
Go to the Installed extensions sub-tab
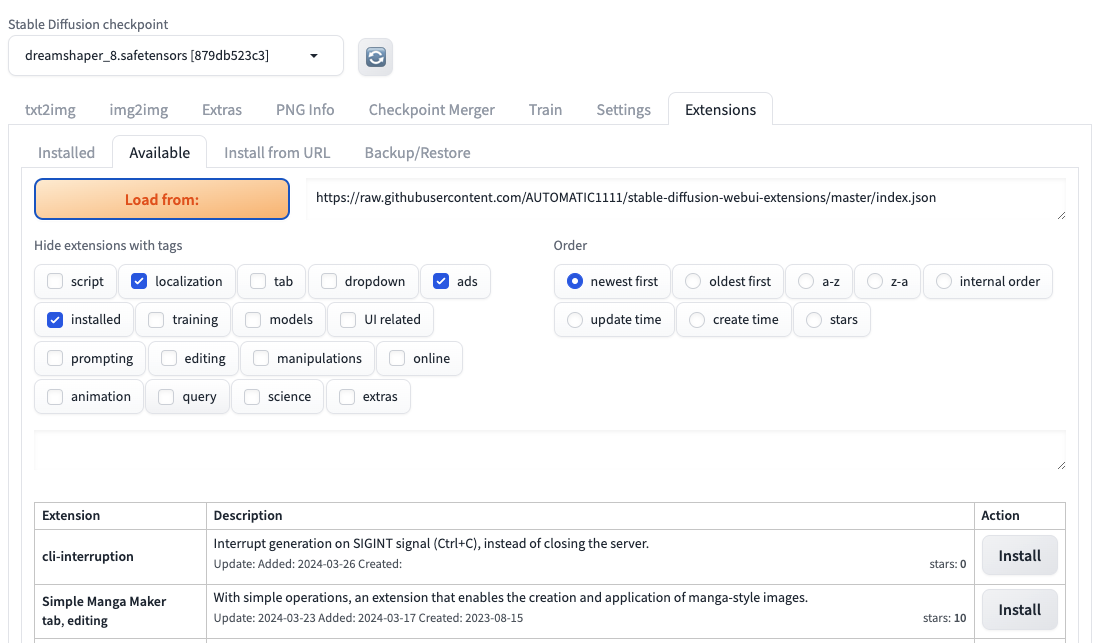(x=66, y=153)
